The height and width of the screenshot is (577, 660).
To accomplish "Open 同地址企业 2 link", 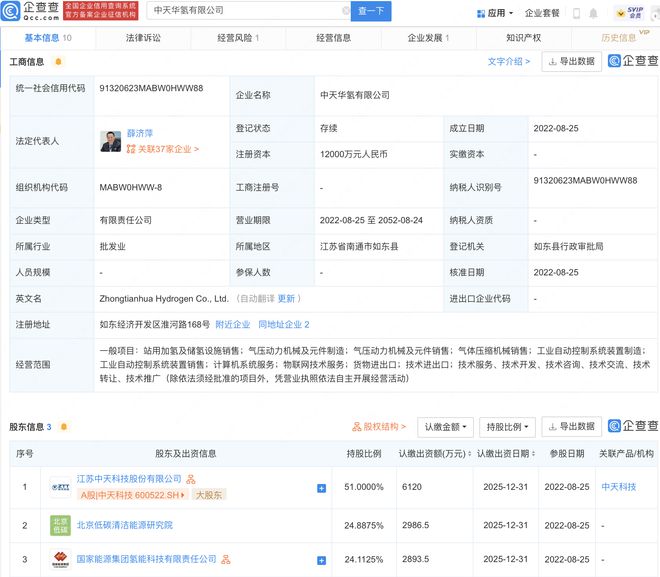I will [284, 324].
